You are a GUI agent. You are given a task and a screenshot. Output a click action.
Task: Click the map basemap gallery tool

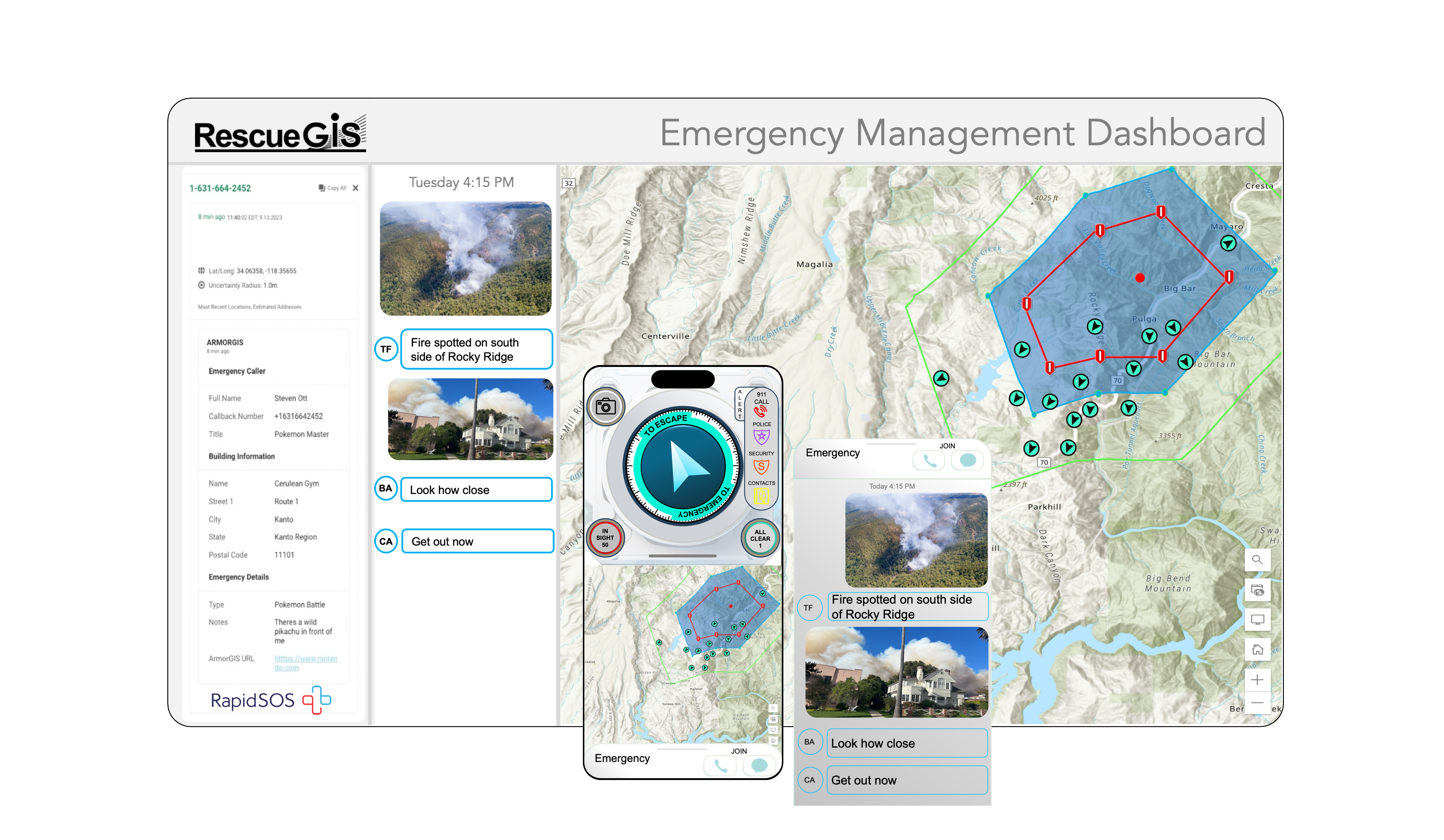(x=1257, y=590)
